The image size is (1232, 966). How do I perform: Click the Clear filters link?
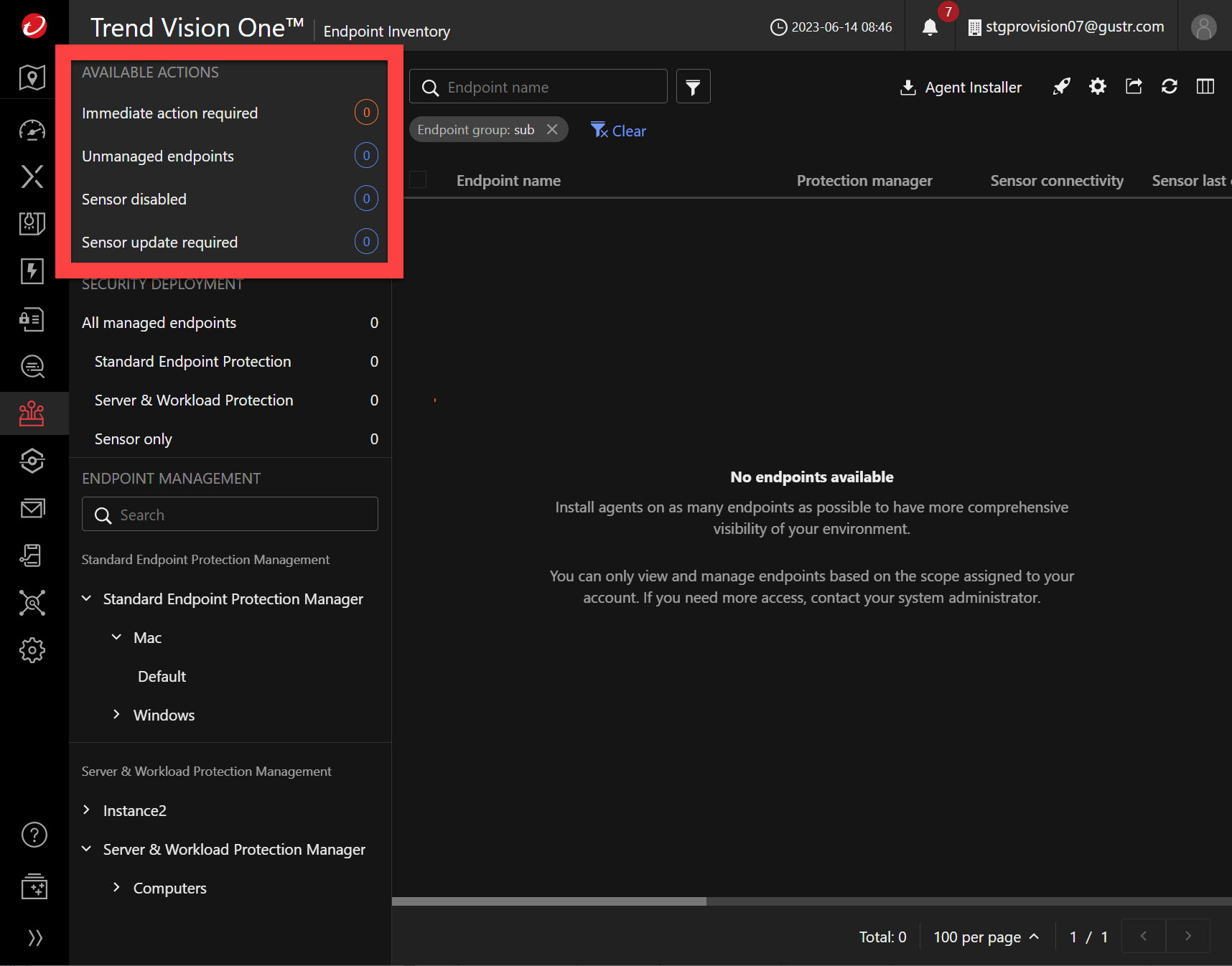point(619,131)
